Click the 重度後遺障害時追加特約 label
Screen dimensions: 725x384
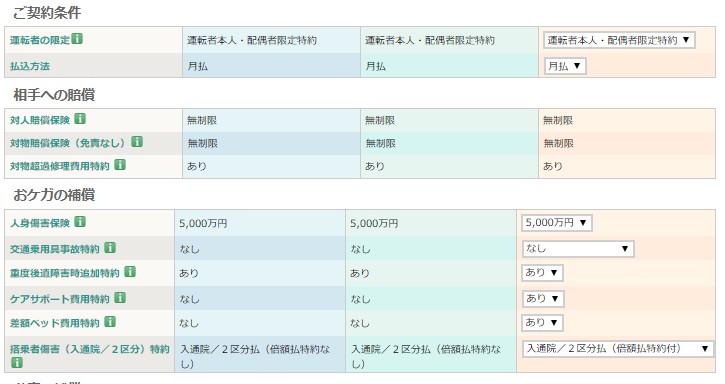tap(65, 273)
